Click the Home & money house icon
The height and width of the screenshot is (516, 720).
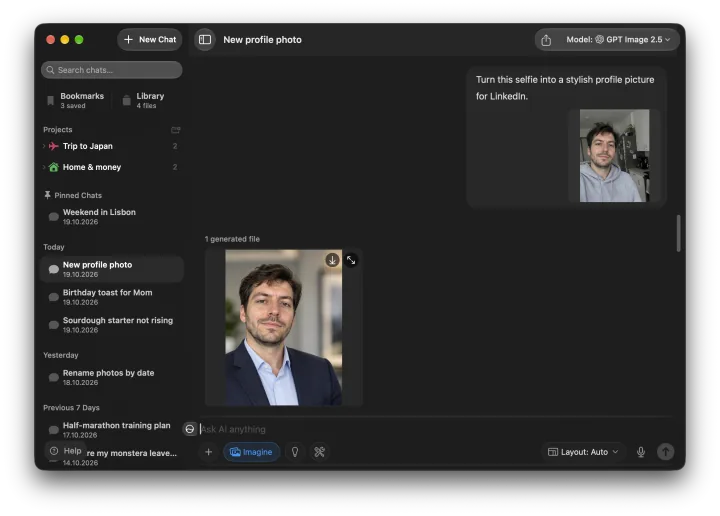coord(54,167)
